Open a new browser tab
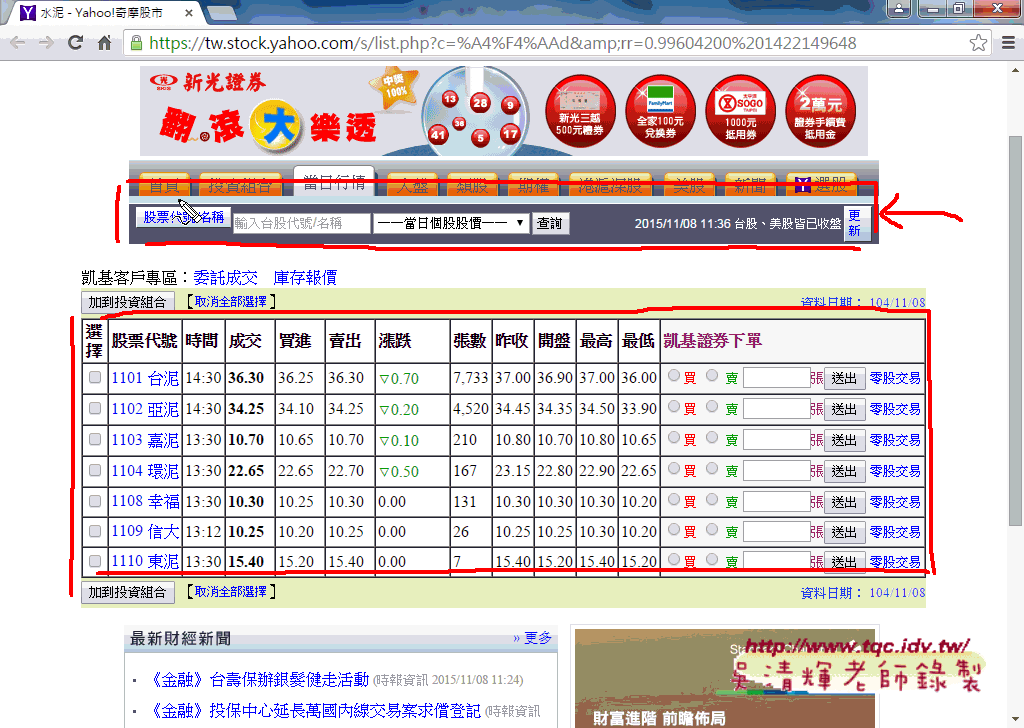Image resolution: width=1024 pixels, height=728 pixels. pyautogui.click(x=222, y=12)
